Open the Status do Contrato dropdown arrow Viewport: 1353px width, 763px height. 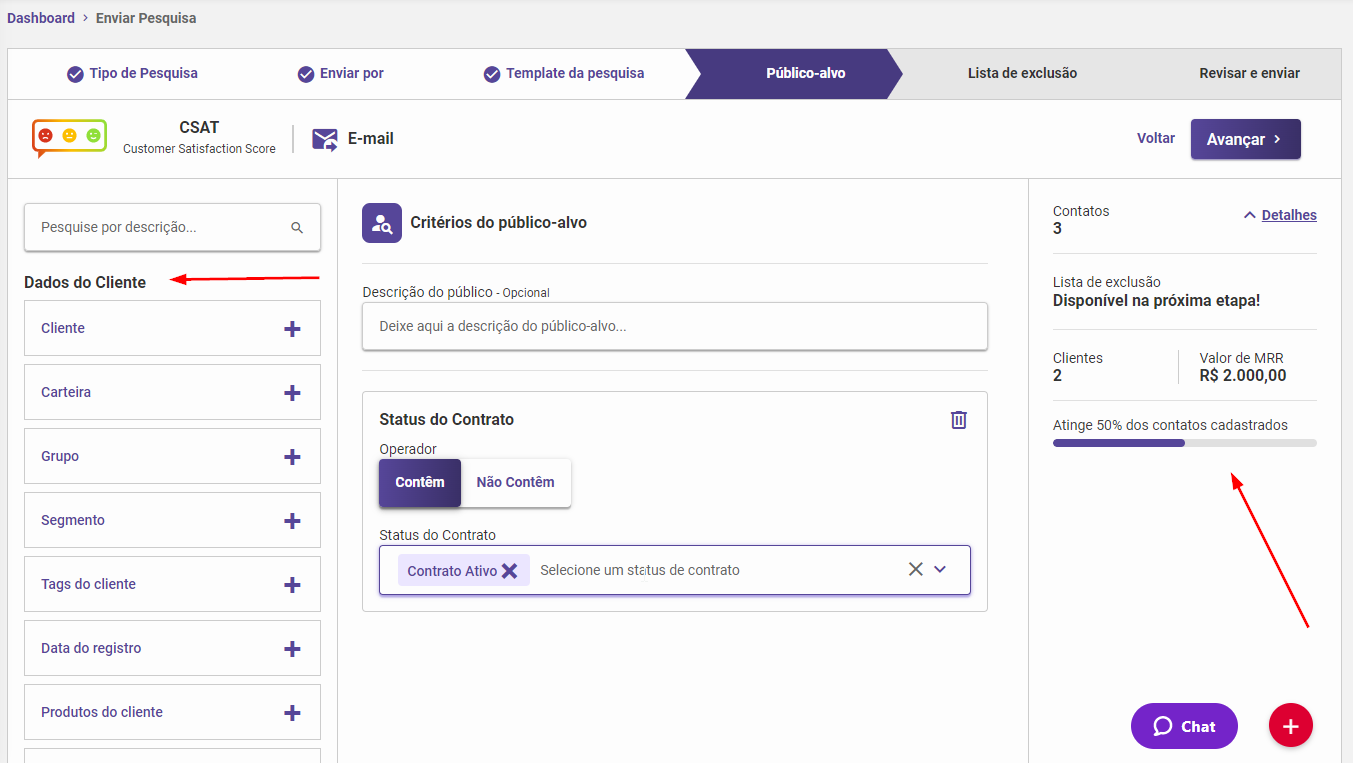point(940,569)
